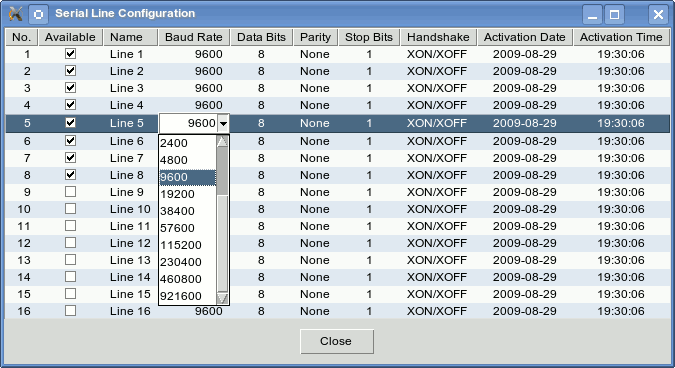
Task: Click the Parity column header
Action: (316, 37)
